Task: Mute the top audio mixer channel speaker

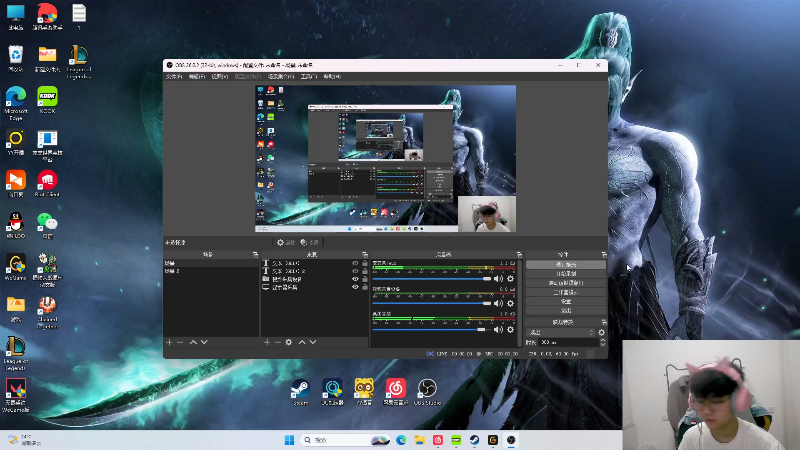Action: (499, 278)
